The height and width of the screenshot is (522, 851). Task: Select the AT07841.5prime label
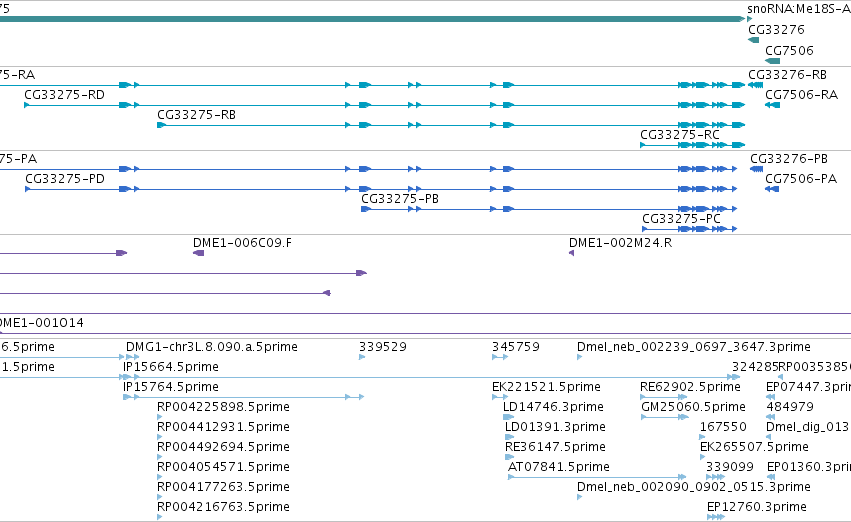(558, 468)
